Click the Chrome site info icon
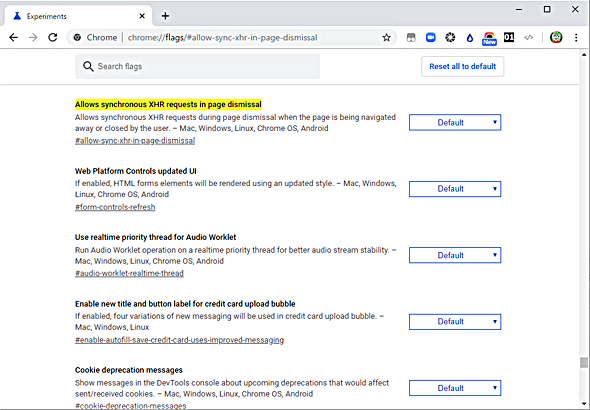This screenshot has height=410, width=590. [77, 37]
